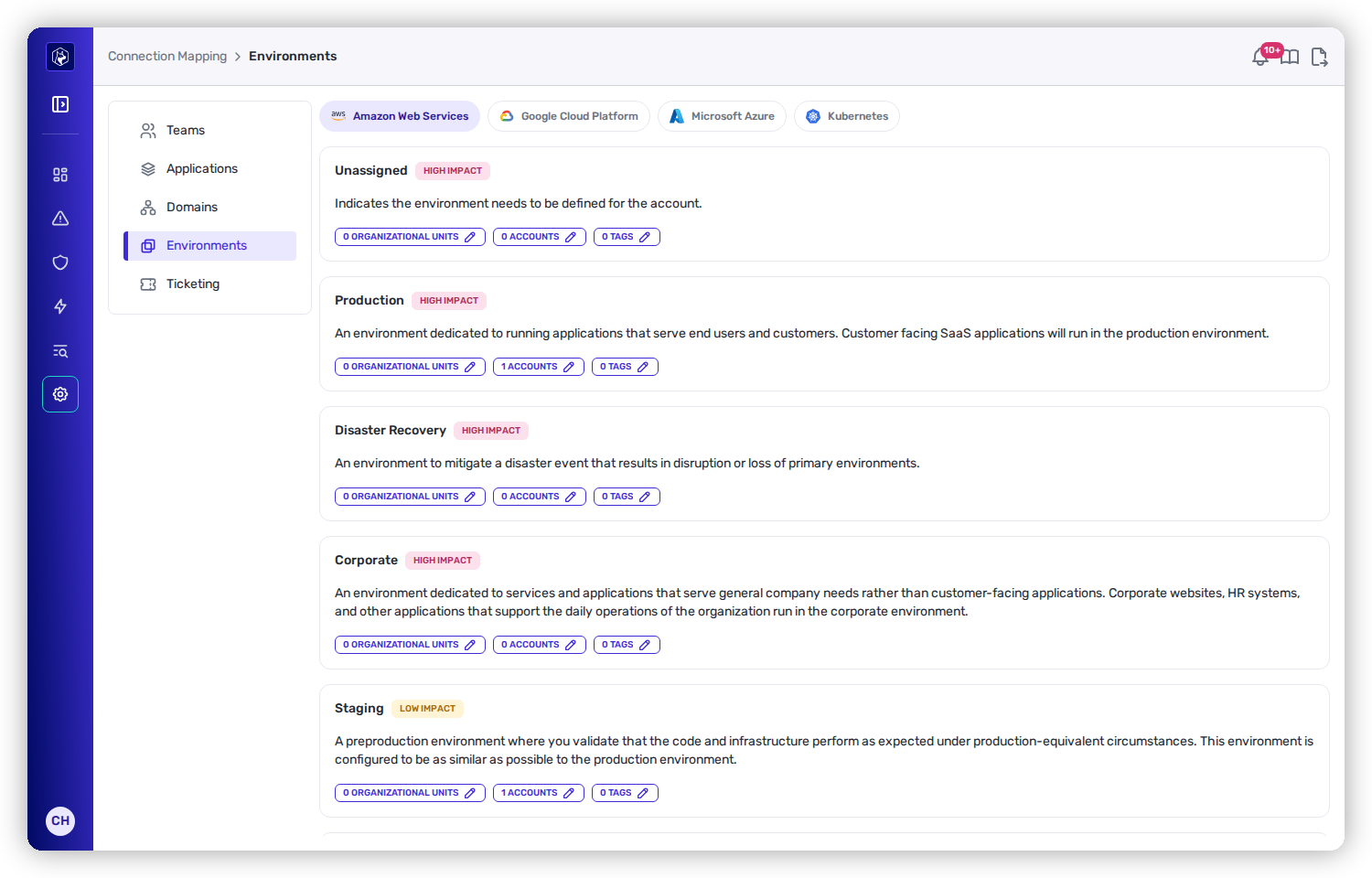Viewport: 1372px width, 878px height.
Task: Click Corporate HIGH IMPACT badge
Action: [x=443, y=561]
